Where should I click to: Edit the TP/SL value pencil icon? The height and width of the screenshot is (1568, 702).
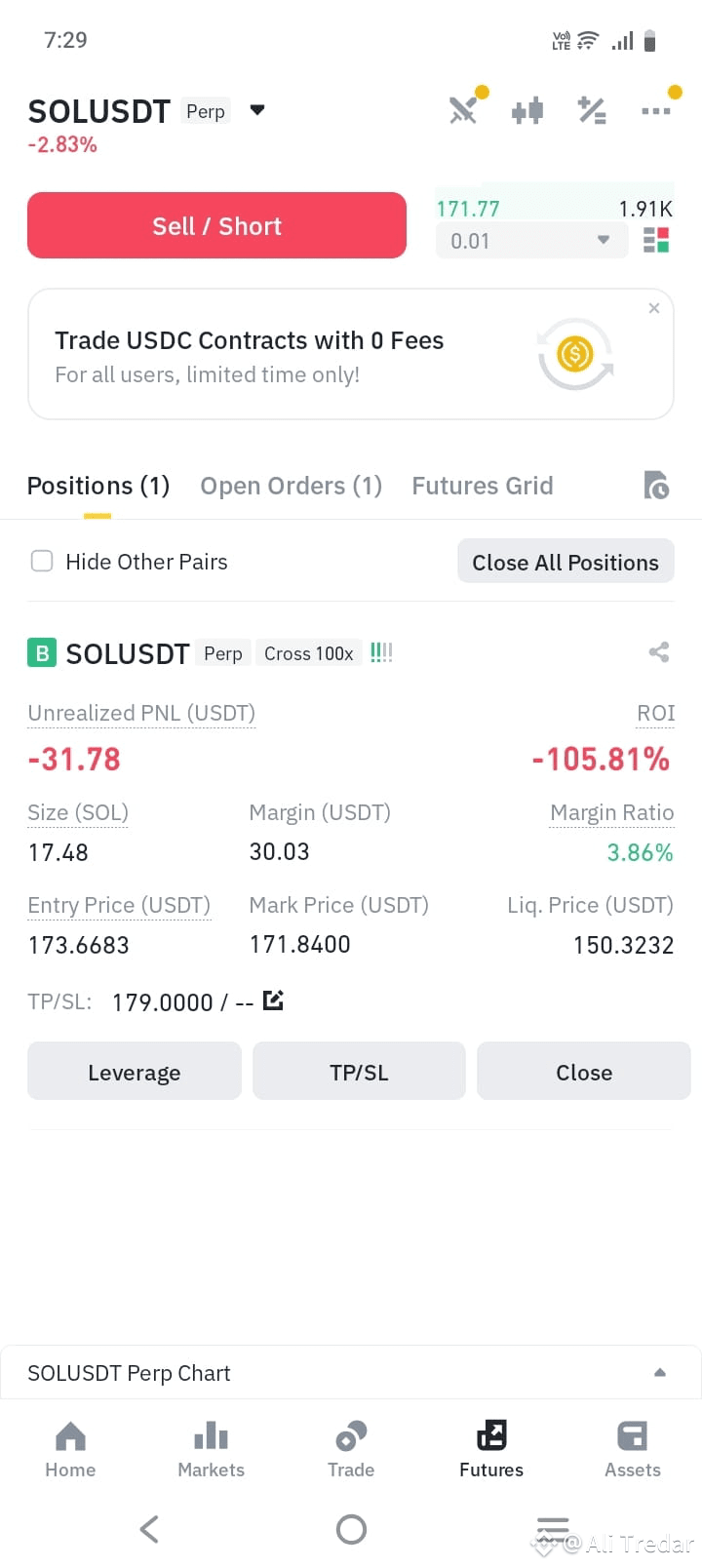[x=273, y=1000]
